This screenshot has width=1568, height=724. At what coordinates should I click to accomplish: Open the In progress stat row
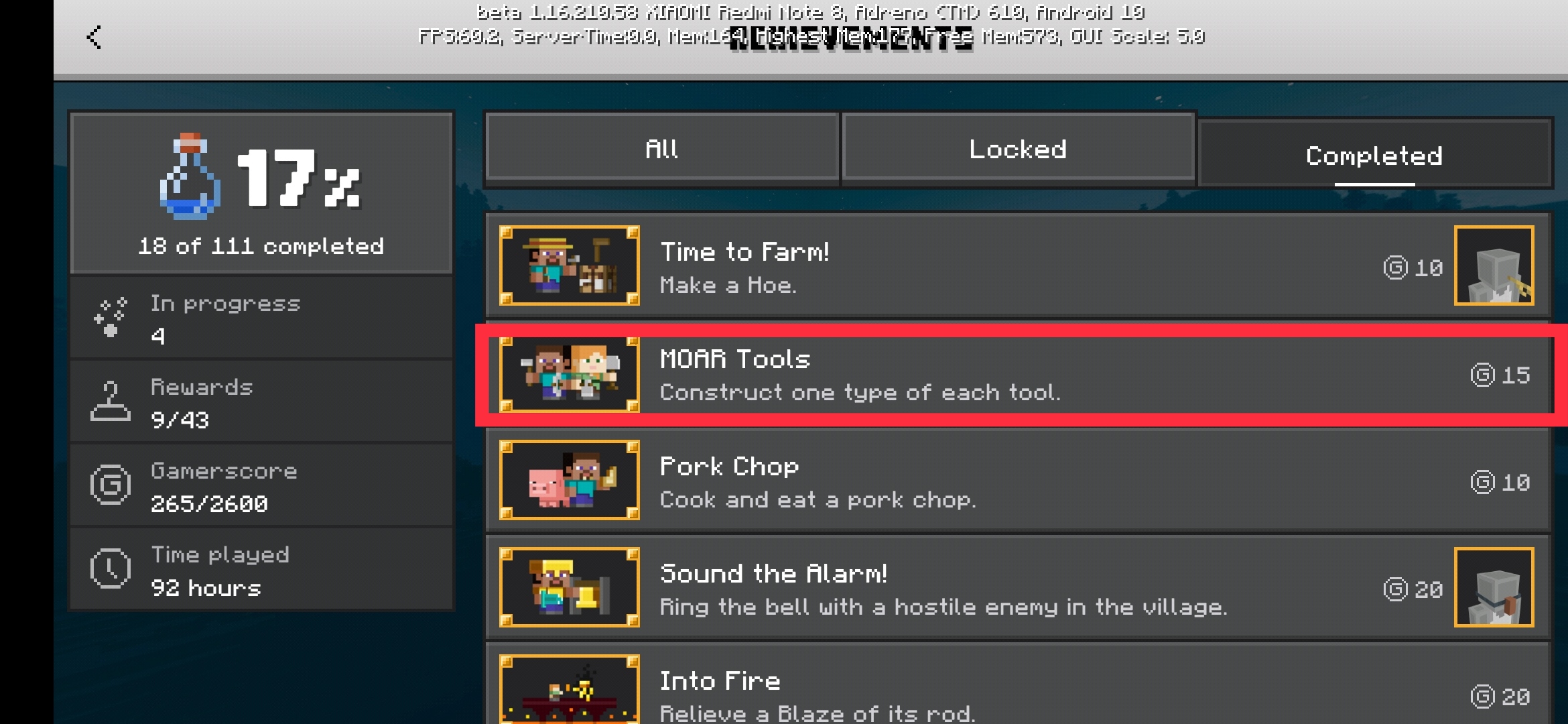261,318
